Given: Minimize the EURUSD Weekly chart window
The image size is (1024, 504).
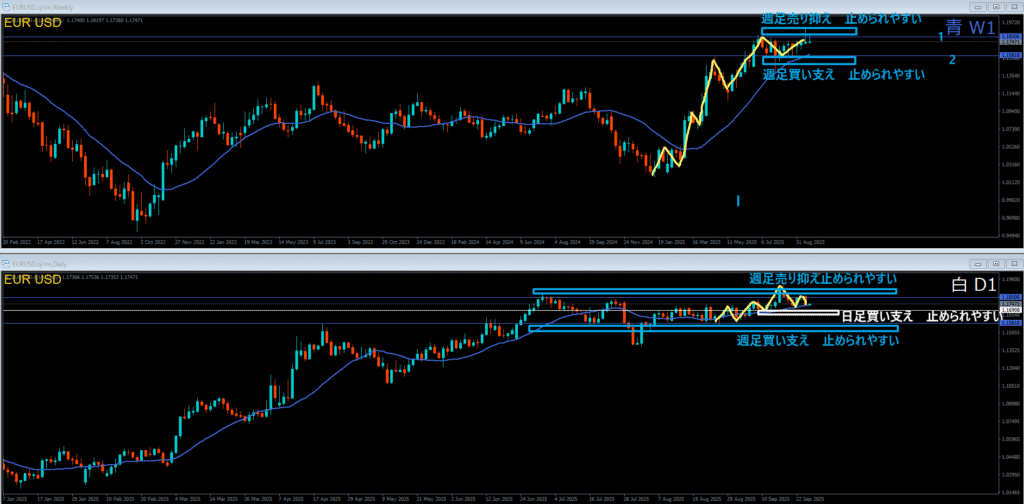Looking at the screenshot, I should click(x=979, y=7).
